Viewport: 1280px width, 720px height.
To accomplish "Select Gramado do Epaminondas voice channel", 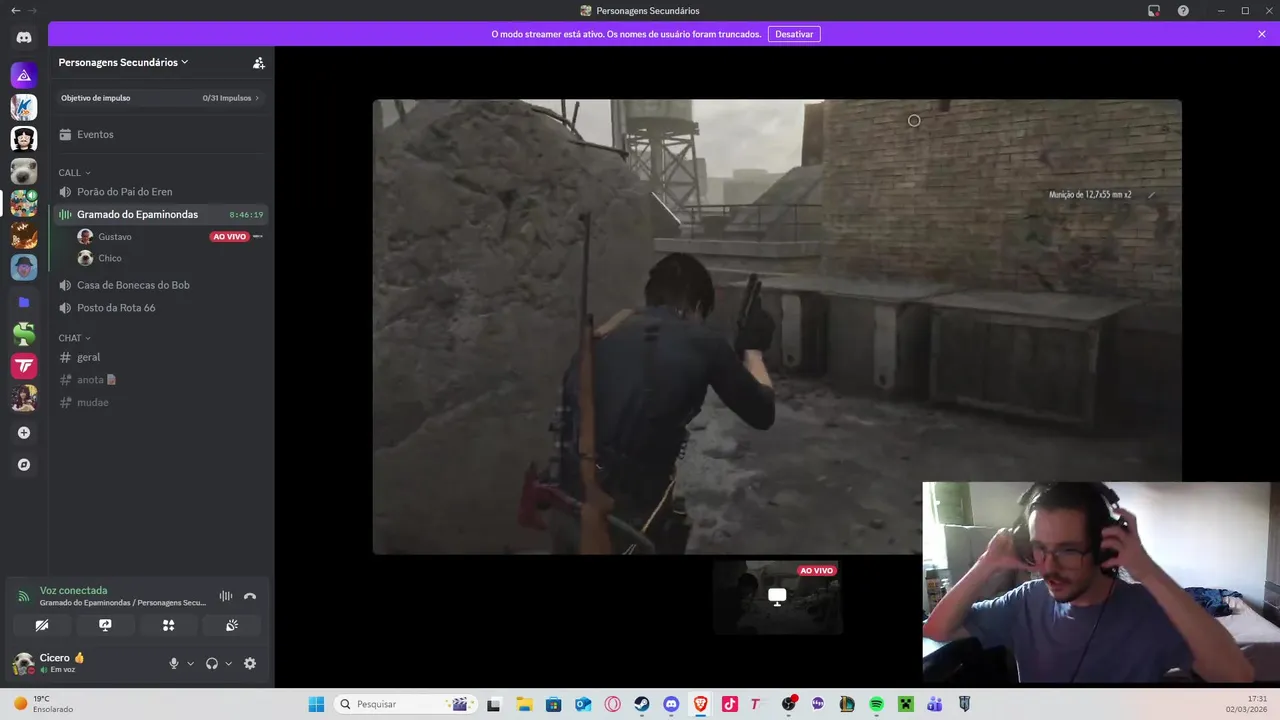I will (x=160, y=214).
